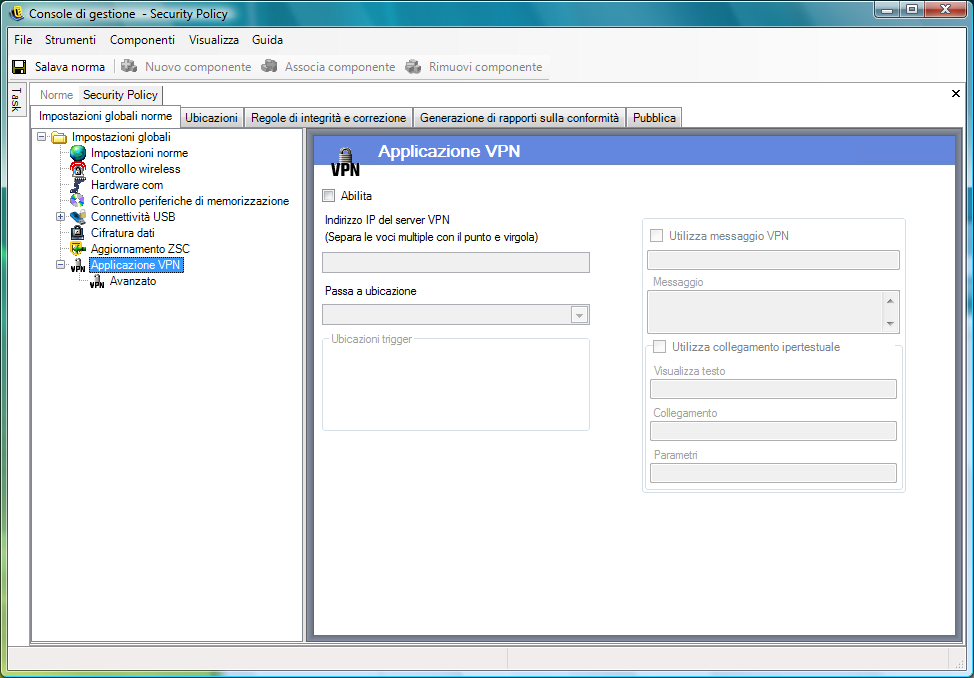Click the Collegamento input field

click(x=773, y=431)
